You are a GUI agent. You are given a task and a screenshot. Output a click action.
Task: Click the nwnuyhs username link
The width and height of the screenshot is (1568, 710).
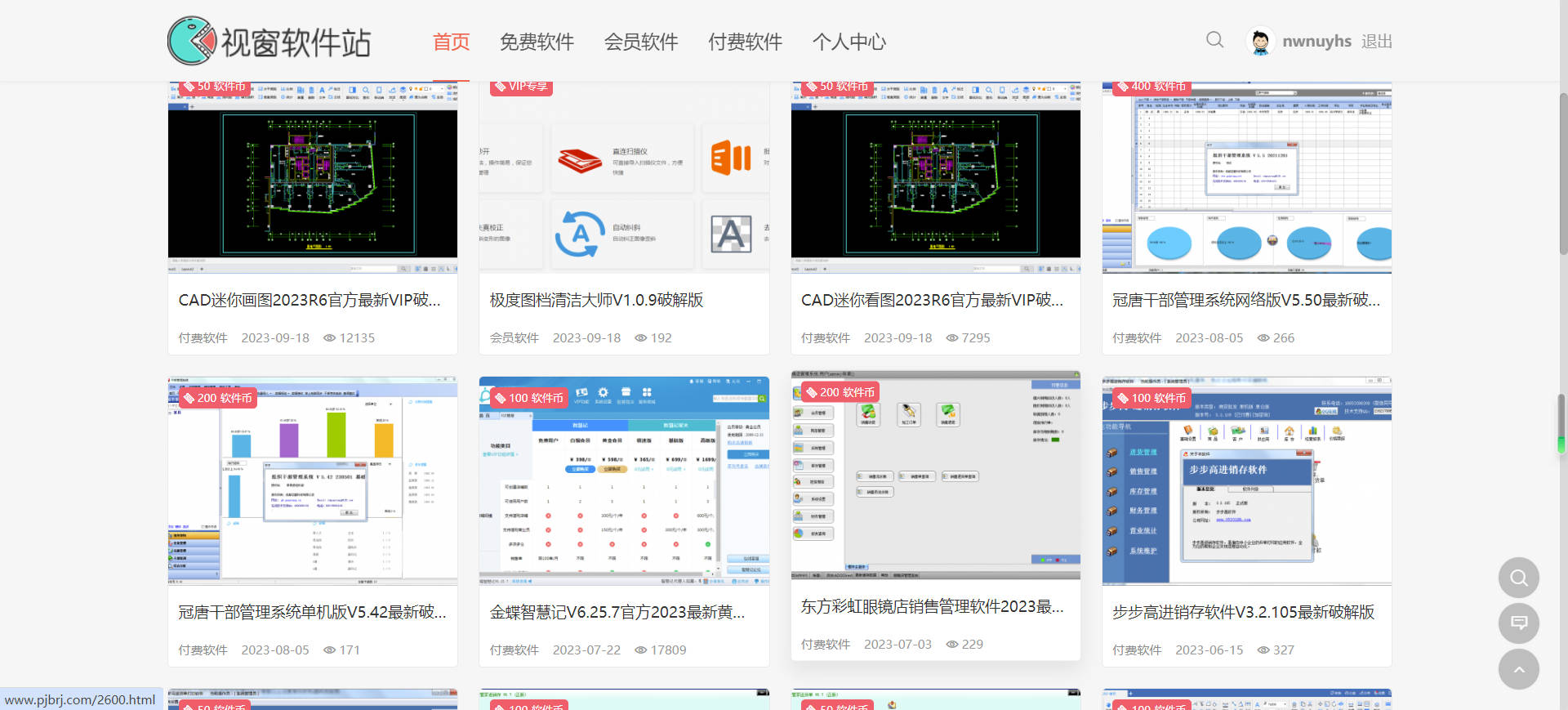pyautogui.click(x=1316, y=42)
